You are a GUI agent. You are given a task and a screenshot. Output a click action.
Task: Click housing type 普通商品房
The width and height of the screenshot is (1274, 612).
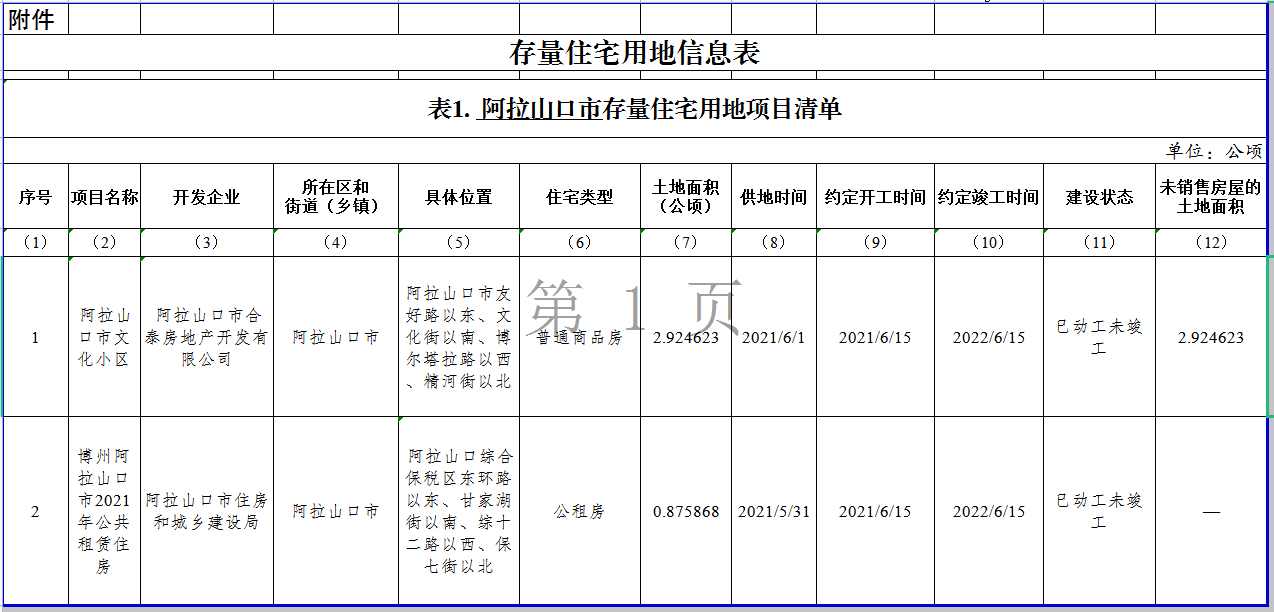[580, 337]
